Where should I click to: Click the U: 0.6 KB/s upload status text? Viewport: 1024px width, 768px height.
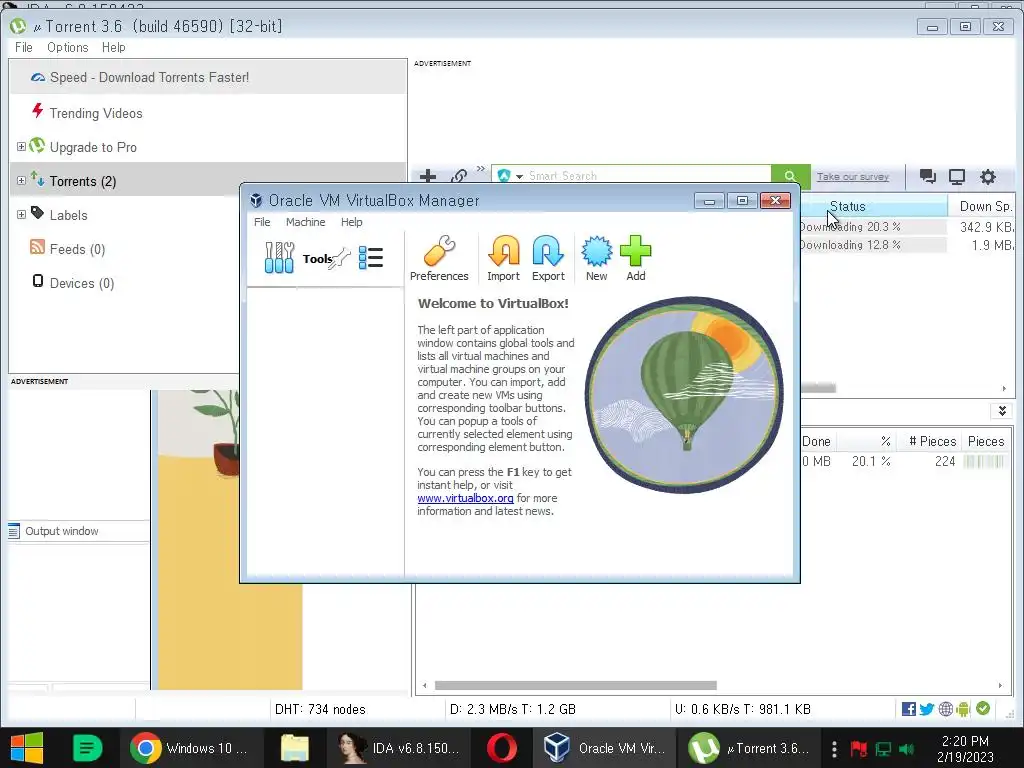click(x=743, y=709)
